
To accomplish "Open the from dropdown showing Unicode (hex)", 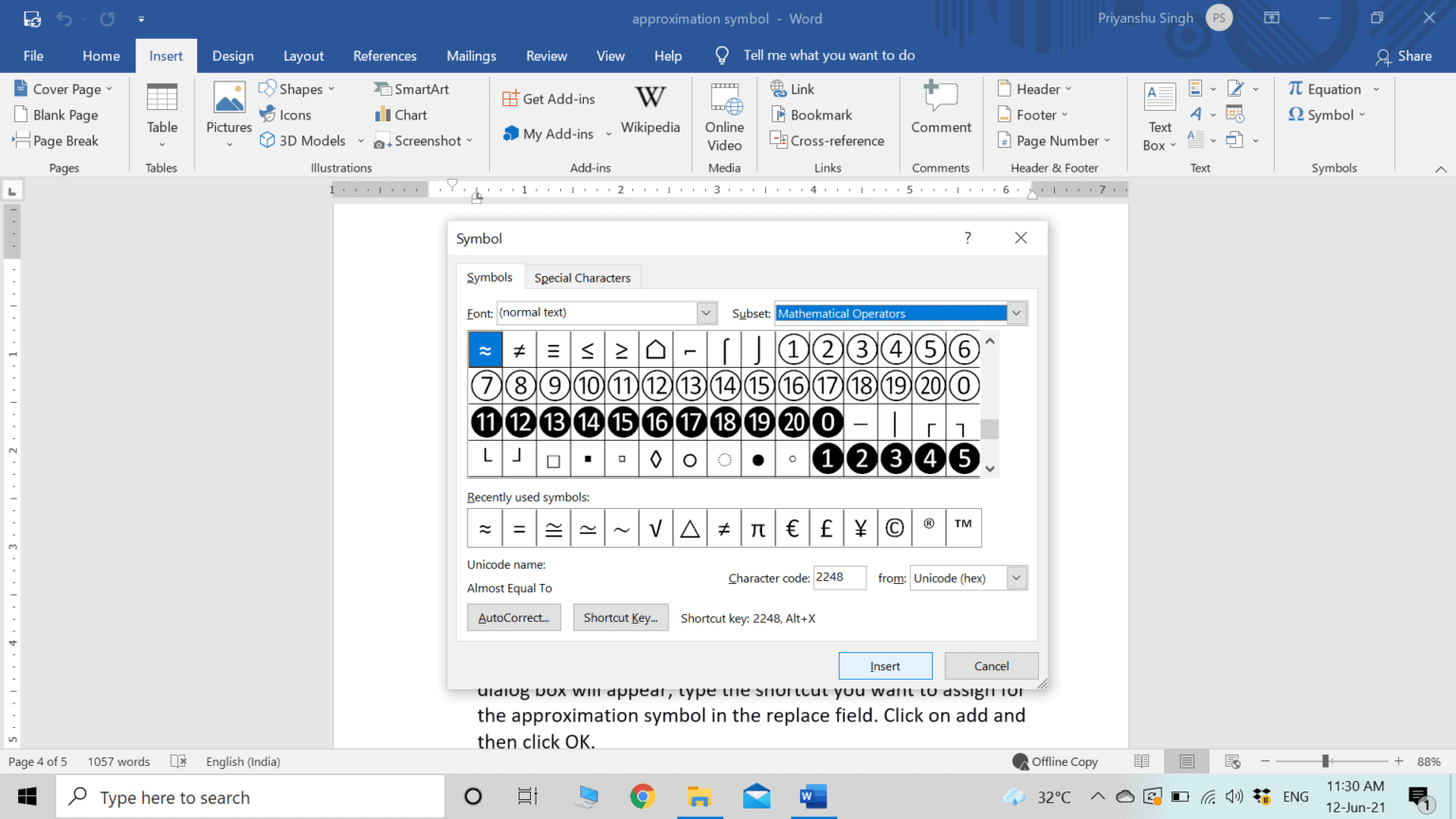I will (x=1015, y=577).
